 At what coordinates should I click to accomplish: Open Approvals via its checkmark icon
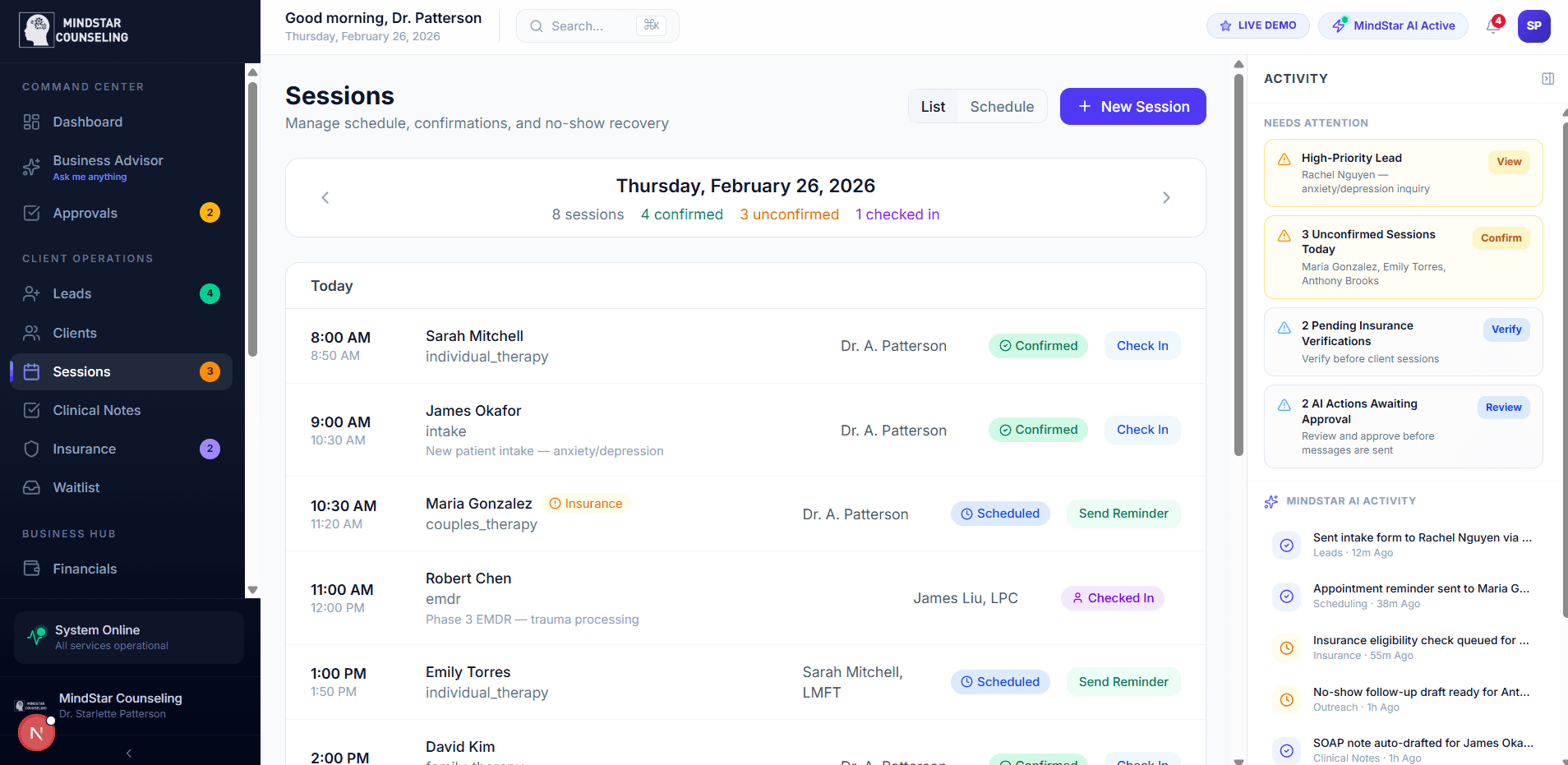[x=31, y=212]
